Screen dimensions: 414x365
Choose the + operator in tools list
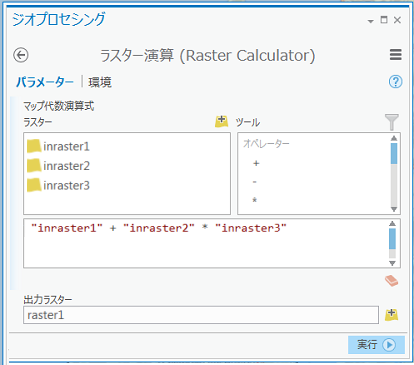256,163
